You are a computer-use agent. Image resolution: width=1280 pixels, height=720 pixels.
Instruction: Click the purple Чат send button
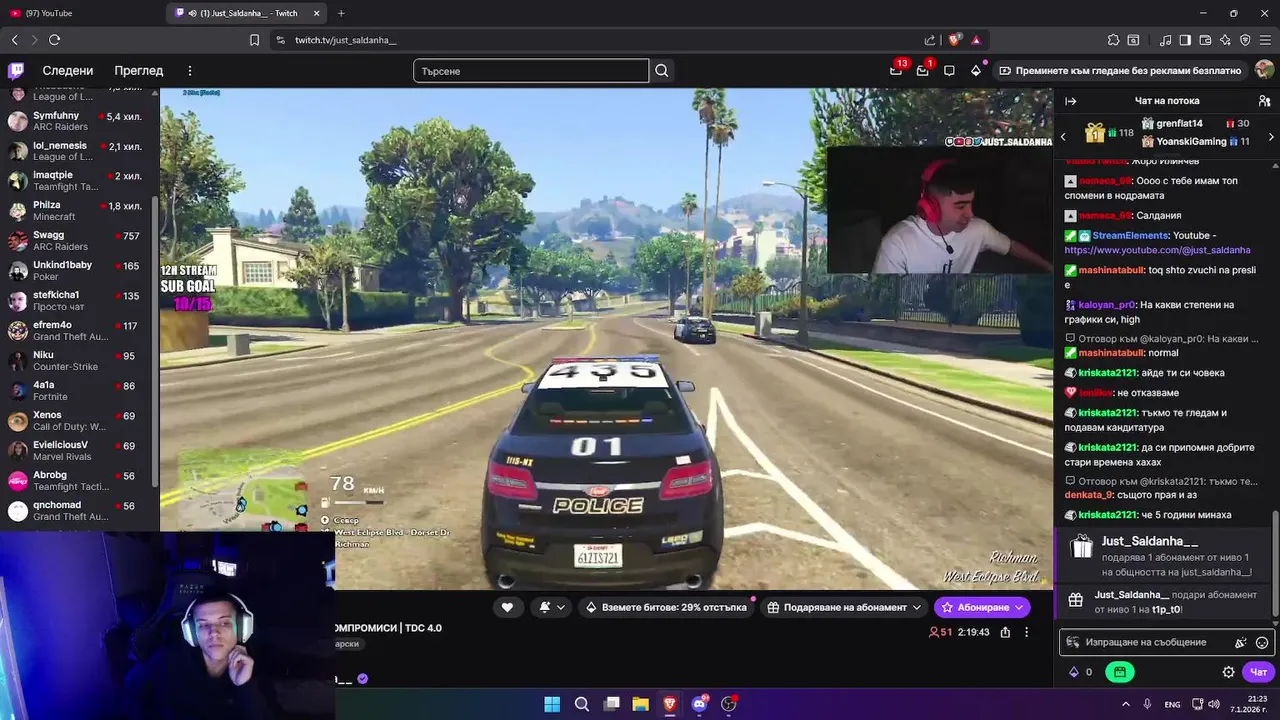coord(1258,672)
